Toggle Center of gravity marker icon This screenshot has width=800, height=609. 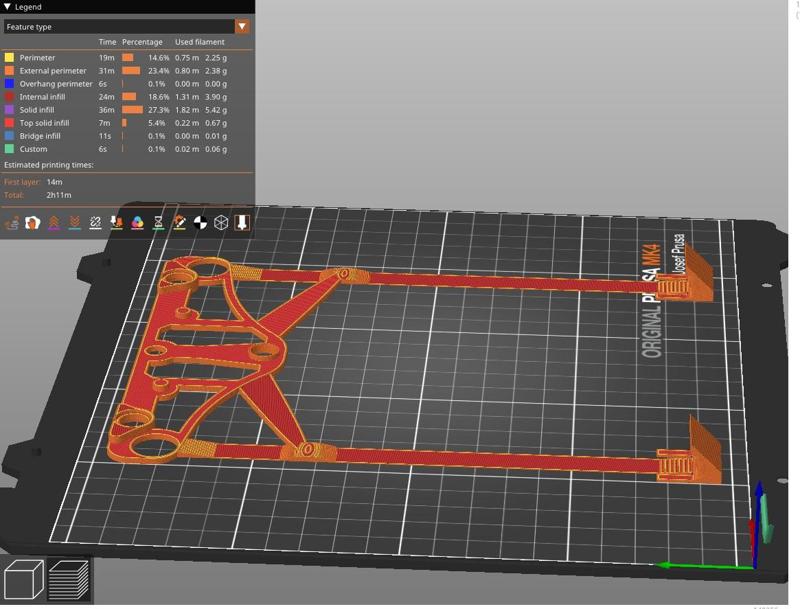200,223
